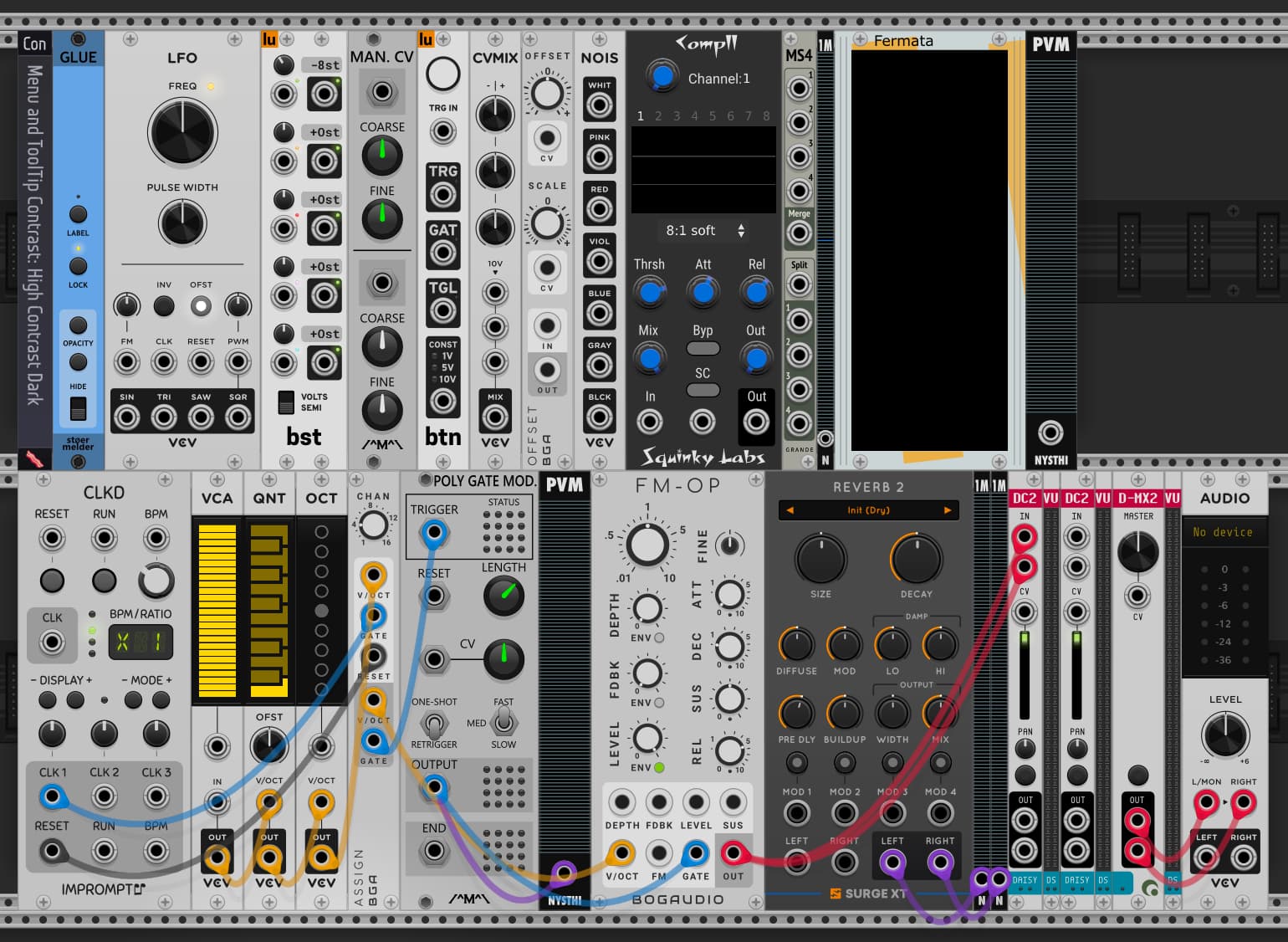Screen dimensions: 1288x942
Task: Click the CLKD DISPLAY minus button
Action: (48, 700)
